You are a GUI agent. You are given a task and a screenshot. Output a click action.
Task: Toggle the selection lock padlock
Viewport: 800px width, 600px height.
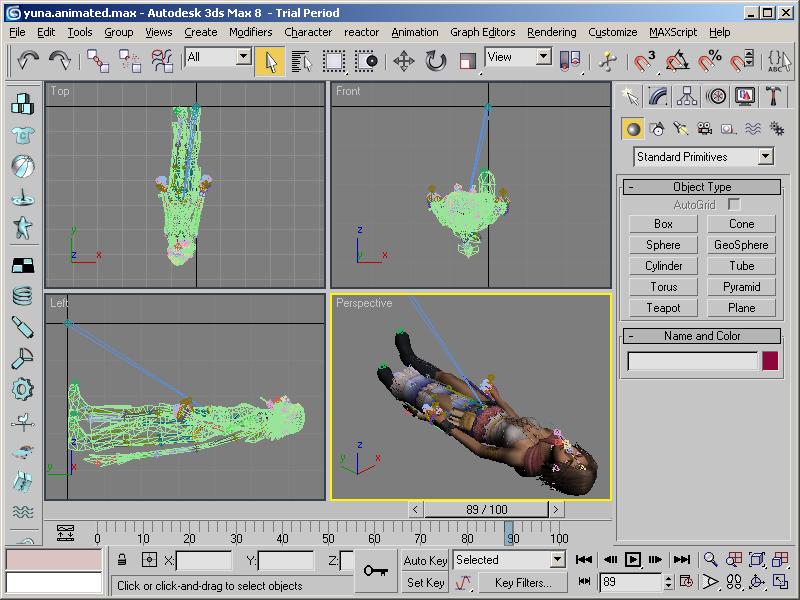(122, 560)
